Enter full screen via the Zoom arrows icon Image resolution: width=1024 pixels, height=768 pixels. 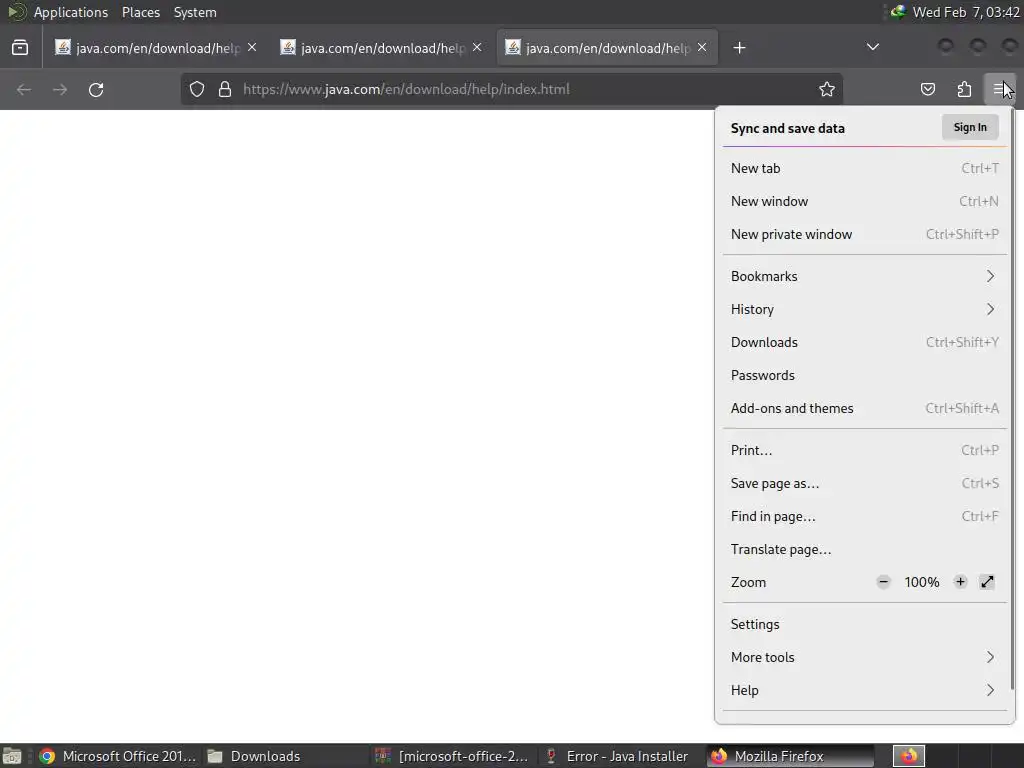tap(987, 582)
